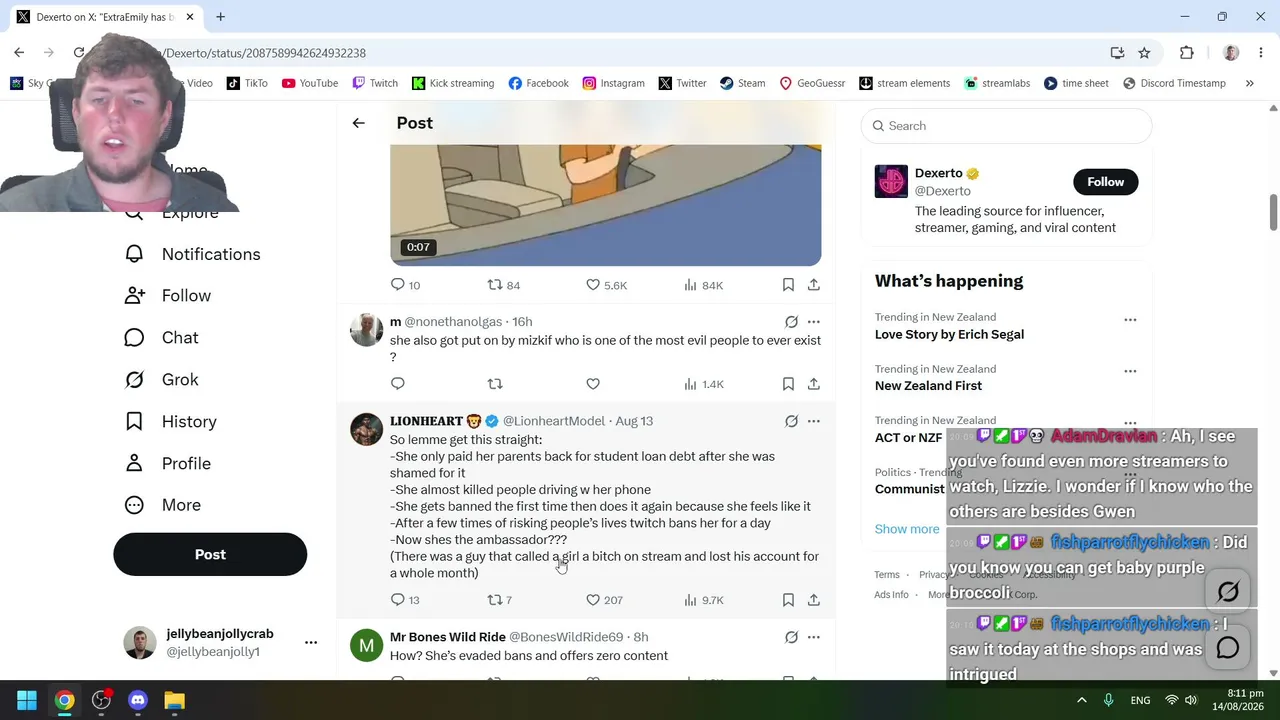
Task: Open the @LionheartModel profile link
Action: tap(554, 421)
